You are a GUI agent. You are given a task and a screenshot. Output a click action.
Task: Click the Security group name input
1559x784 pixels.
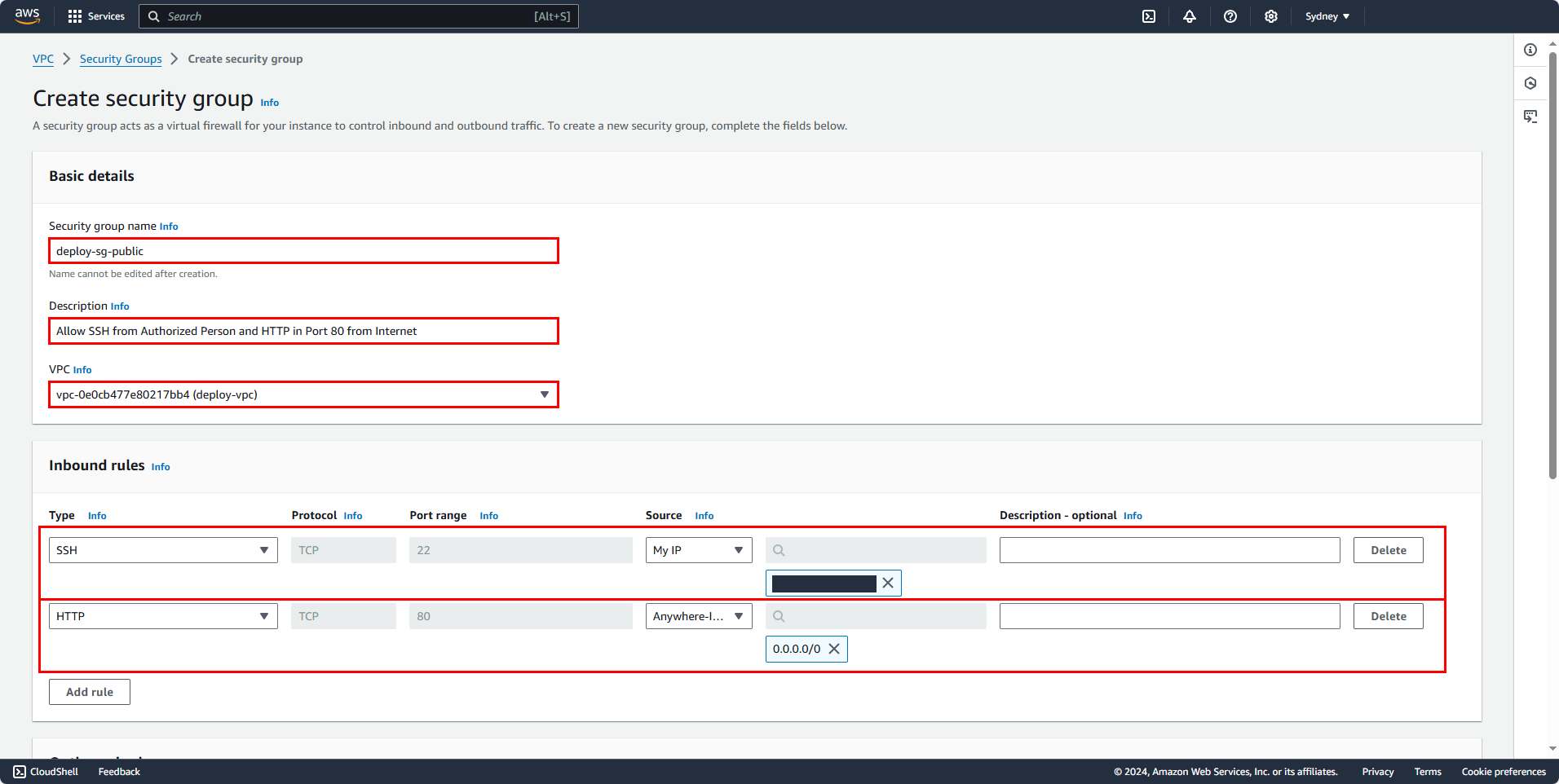[303, 251]
